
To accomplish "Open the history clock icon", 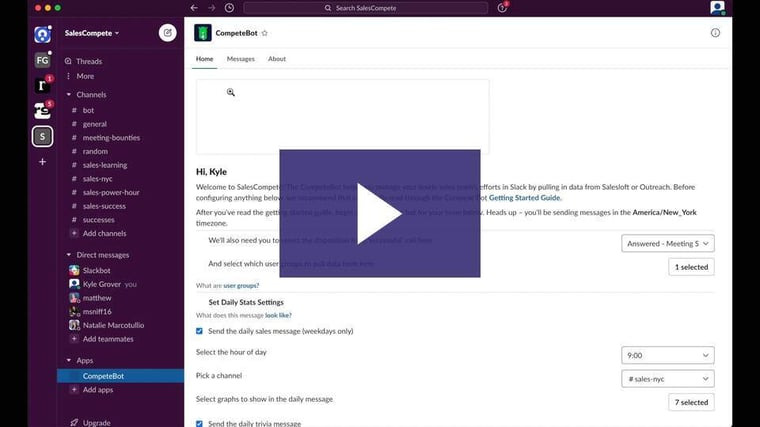I will 229,8.
